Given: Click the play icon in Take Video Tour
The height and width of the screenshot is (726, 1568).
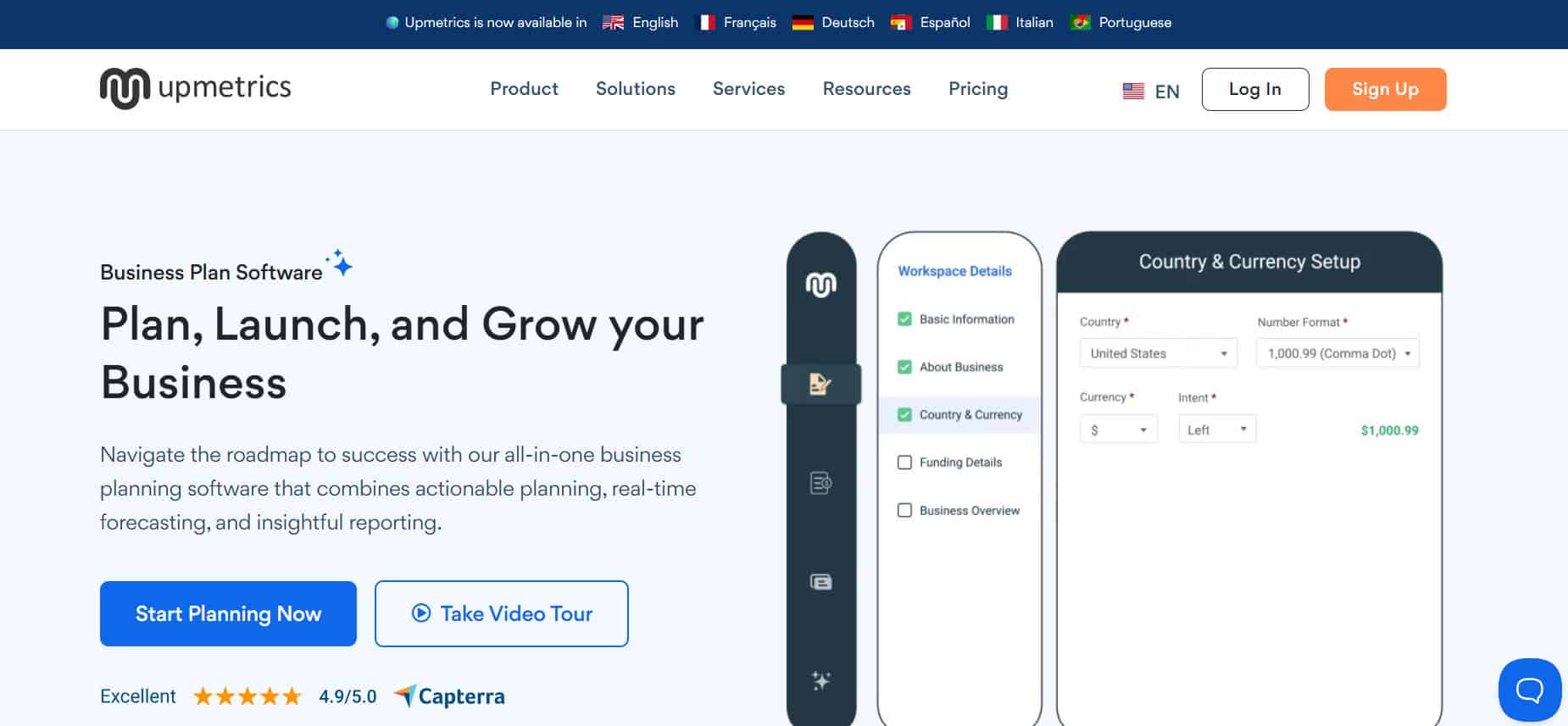Looking at the screenshot, I should click(421, 613).
